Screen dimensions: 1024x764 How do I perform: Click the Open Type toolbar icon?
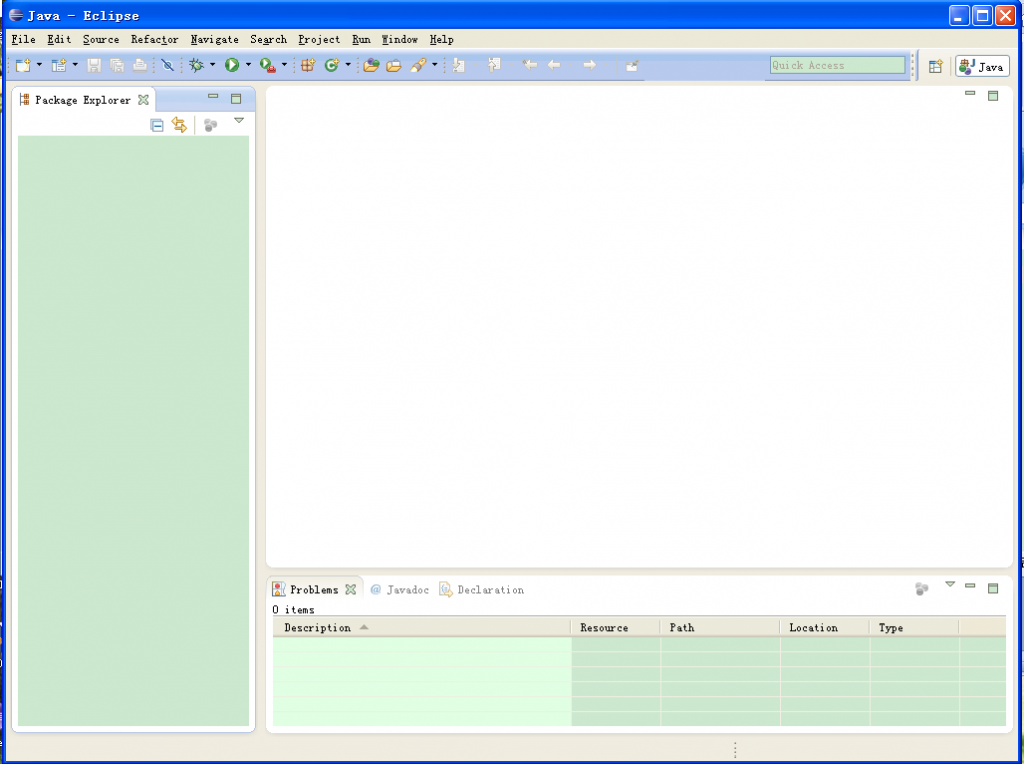pos(371,65)
